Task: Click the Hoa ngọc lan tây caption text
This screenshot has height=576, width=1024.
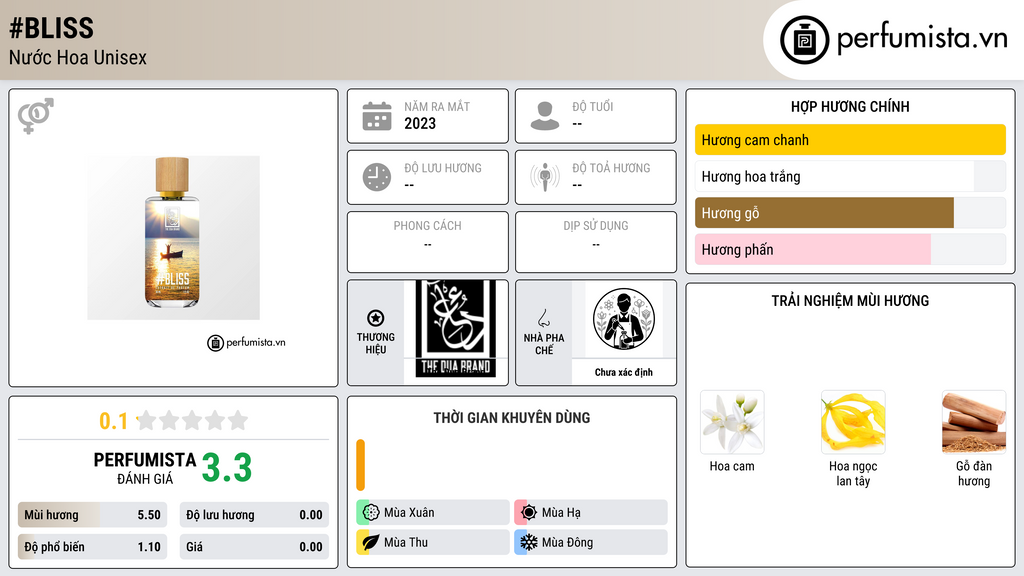Action: [x=853, y=473]
